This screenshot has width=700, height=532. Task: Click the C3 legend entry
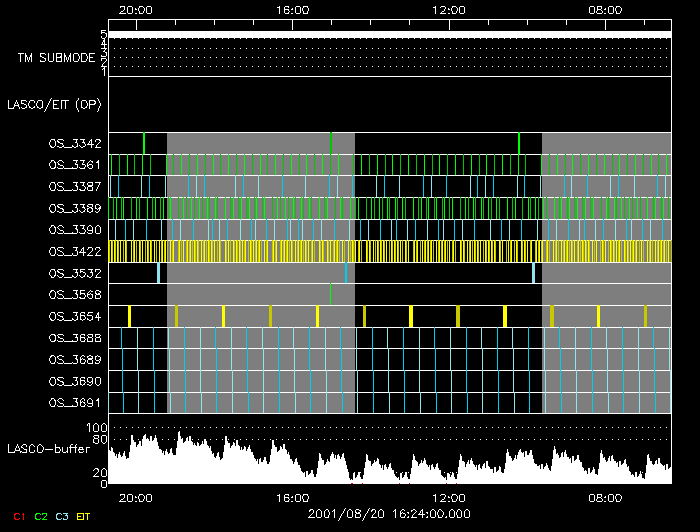[62, 516]
